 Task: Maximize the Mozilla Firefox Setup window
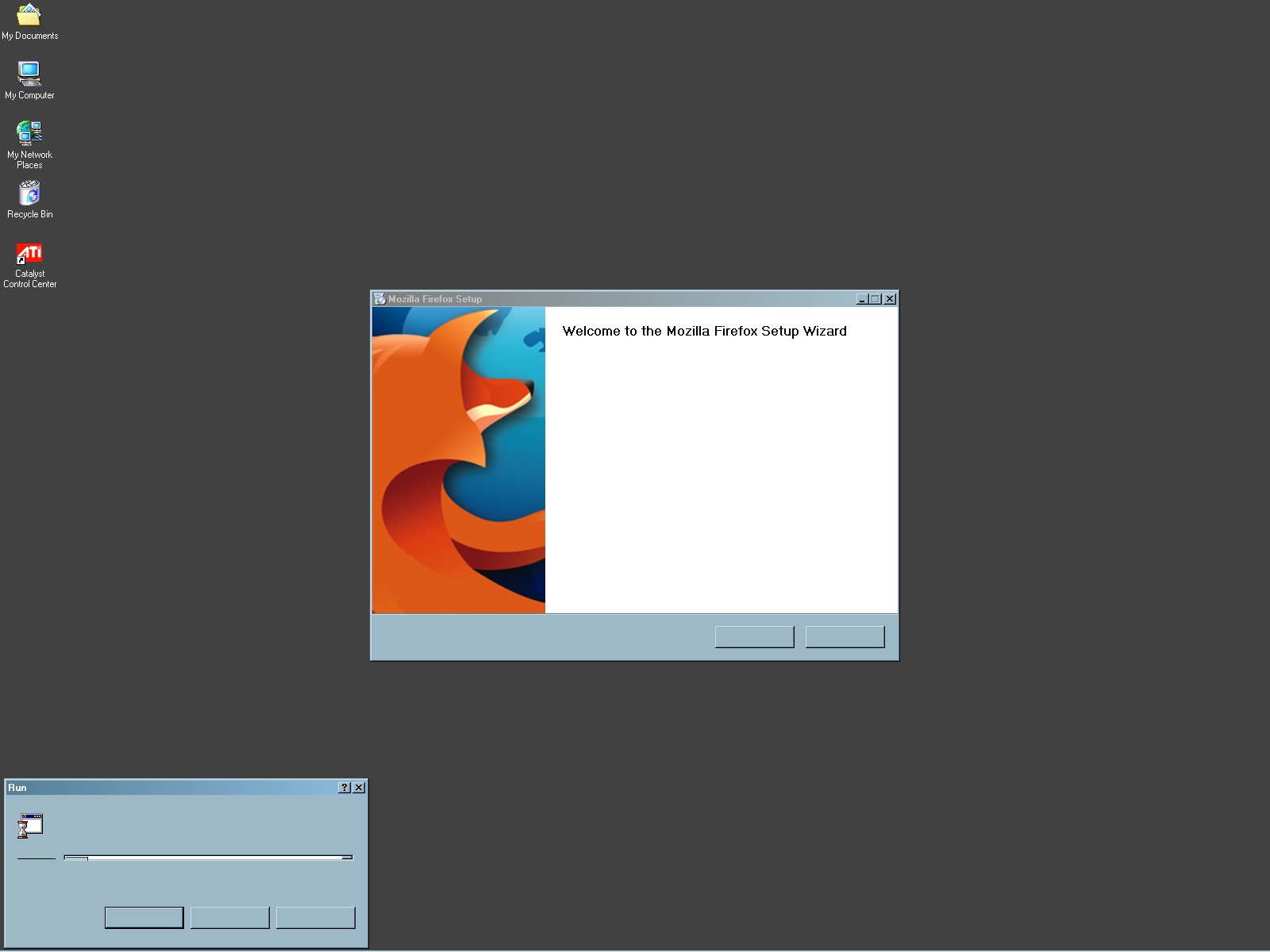(x=876, y=299)
